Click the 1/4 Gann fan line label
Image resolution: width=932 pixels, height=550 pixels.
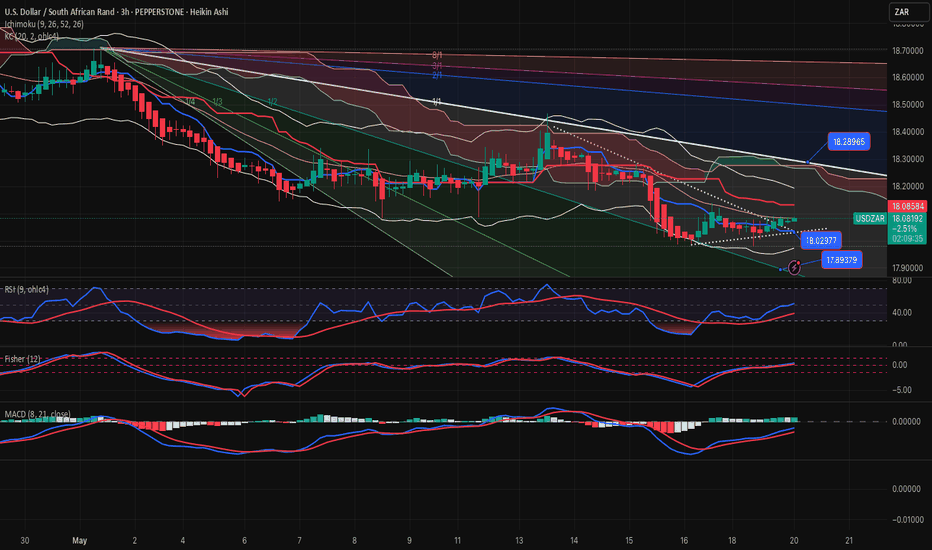(x=190, y=102)
